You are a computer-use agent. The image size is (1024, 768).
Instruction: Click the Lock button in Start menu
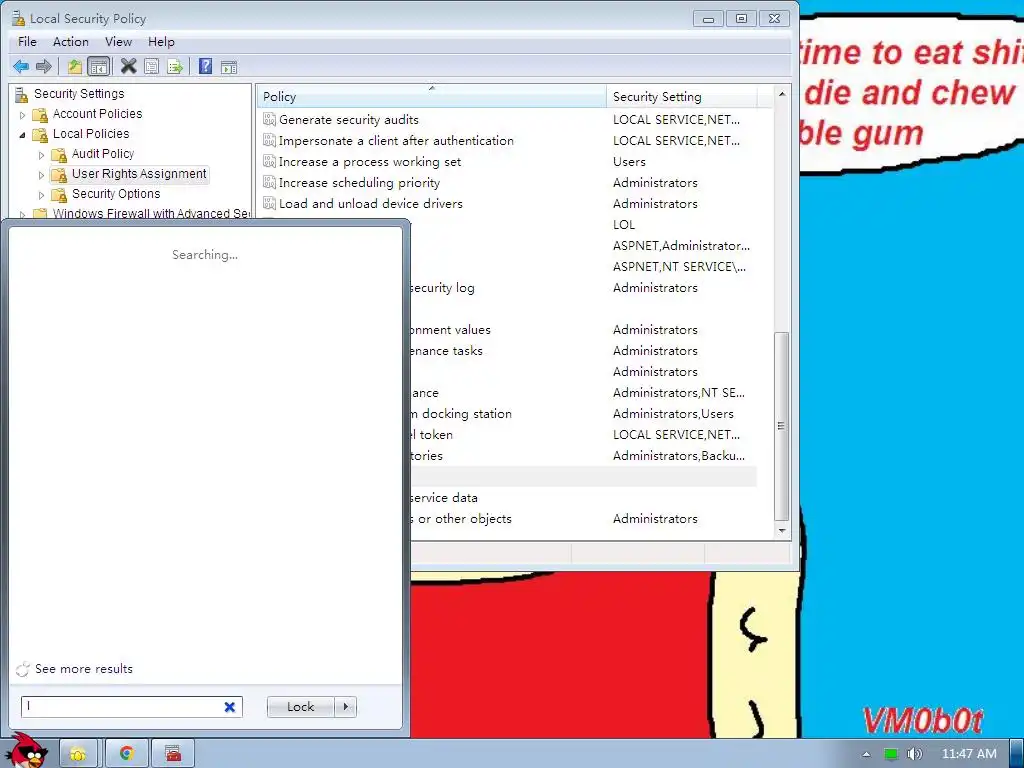(300, 707)
